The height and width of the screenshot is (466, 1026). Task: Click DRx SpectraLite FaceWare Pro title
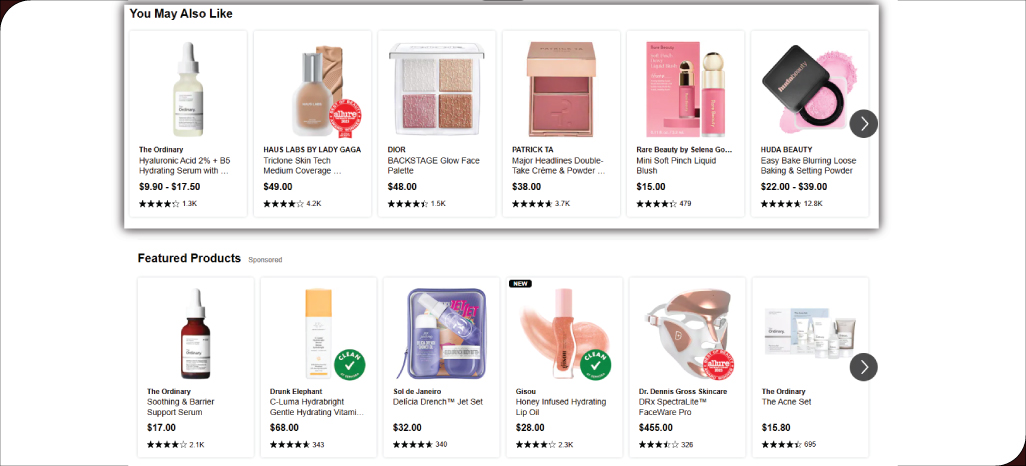tap(680, 407)
